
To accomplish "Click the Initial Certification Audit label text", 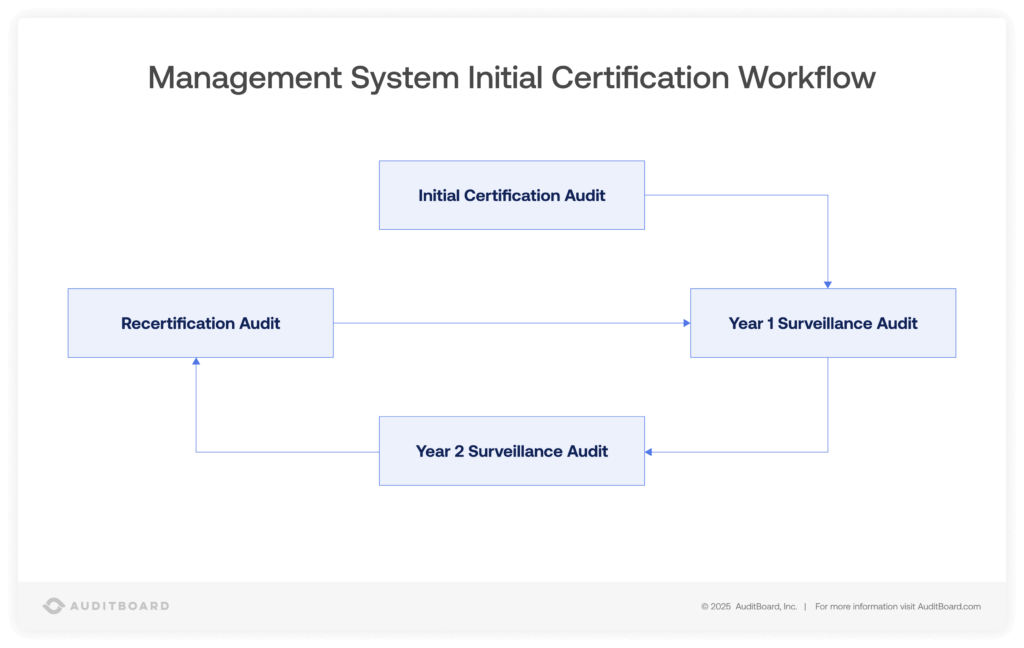I will coord(512,195).
